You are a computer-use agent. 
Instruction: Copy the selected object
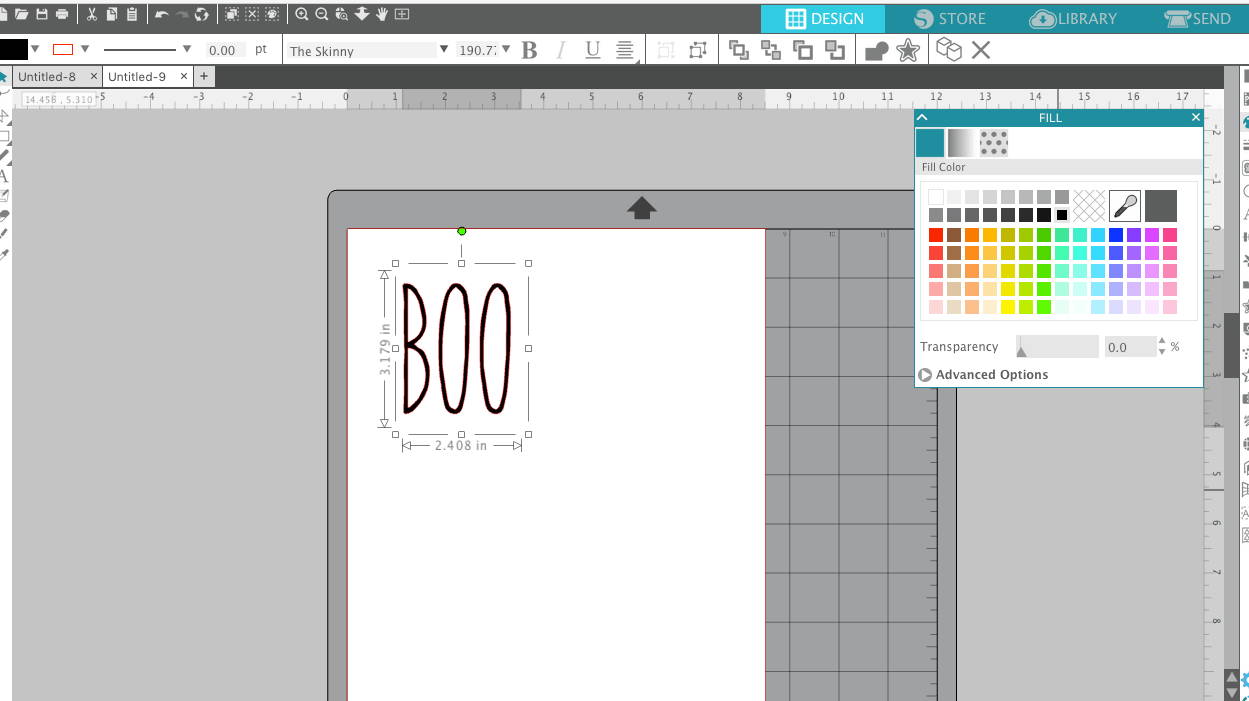pyautogui.click(x=111, y=15)
